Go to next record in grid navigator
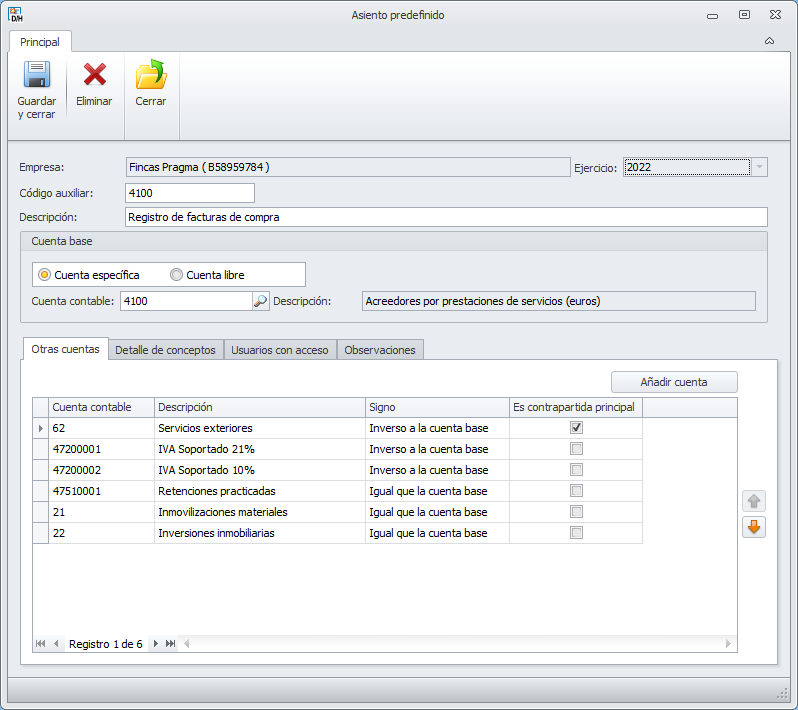Viewport: 798px width, 710px height. click(x=155, y=644)
